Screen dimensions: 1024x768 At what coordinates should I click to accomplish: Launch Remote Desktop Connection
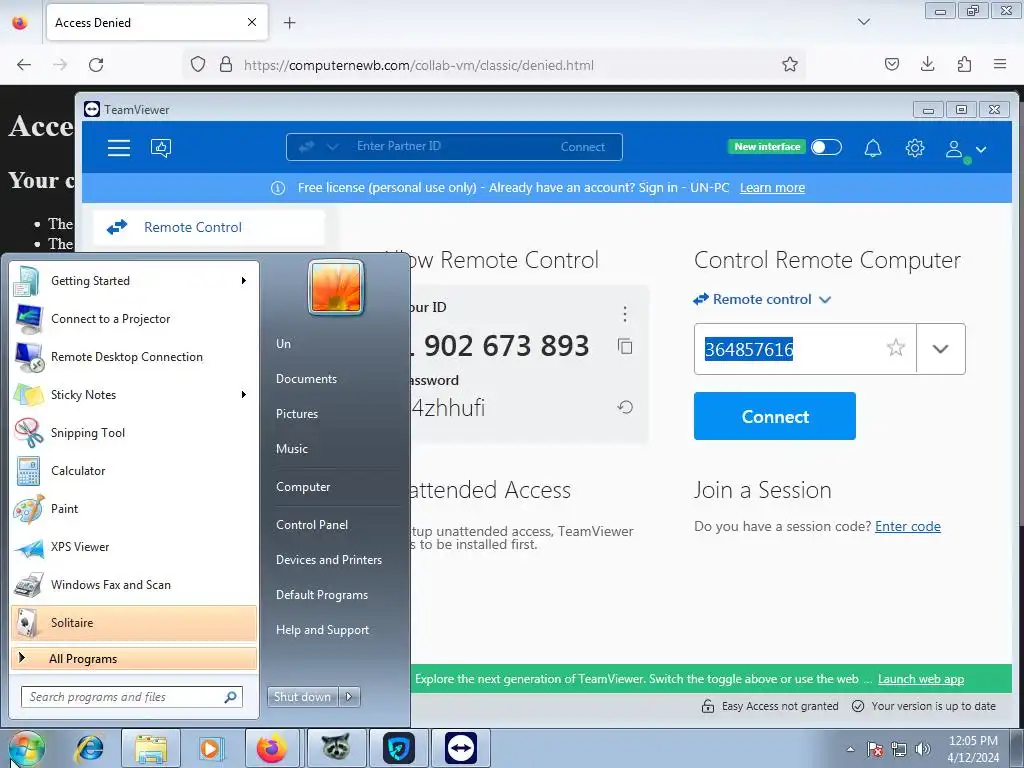tap(134, 357)
